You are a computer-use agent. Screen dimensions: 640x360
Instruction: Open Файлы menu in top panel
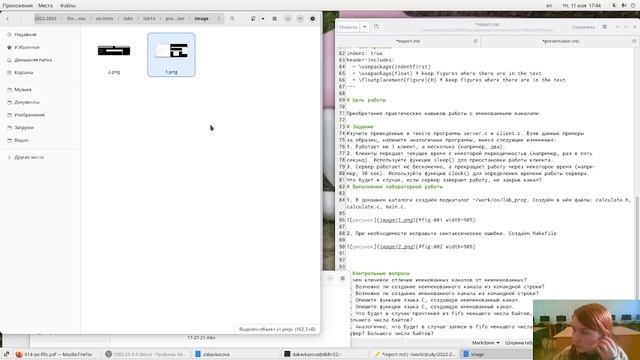(x=68, y=6)
